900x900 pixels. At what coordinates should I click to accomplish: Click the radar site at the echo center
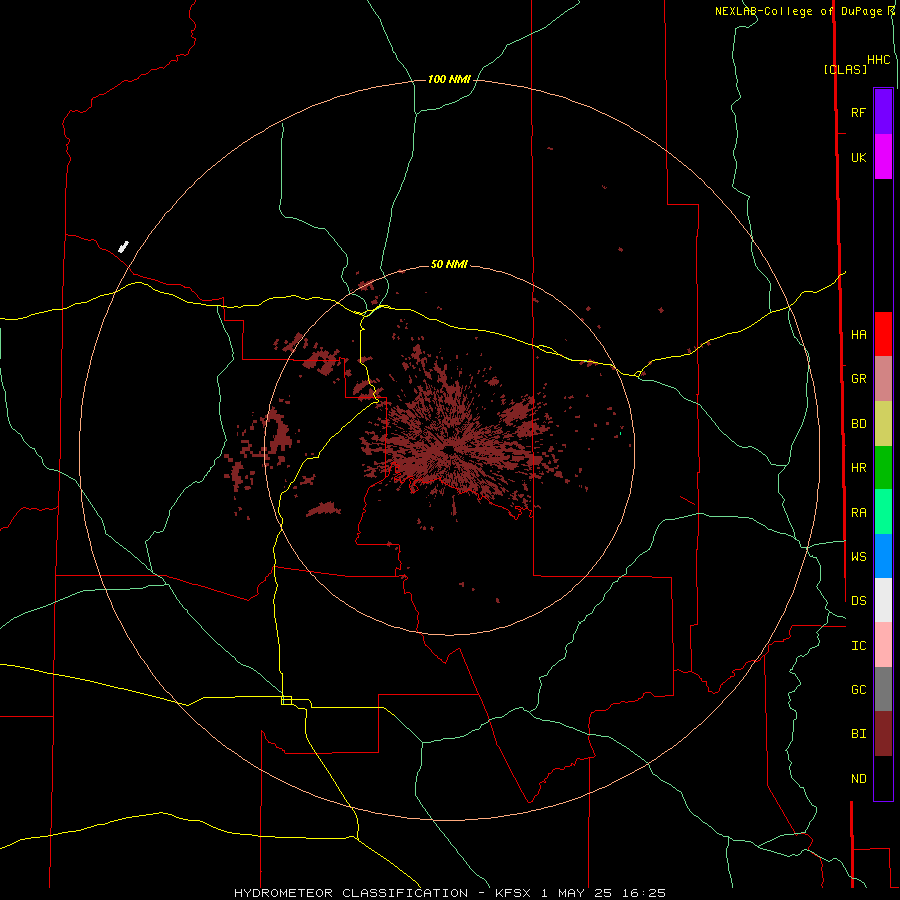[449, 451]
